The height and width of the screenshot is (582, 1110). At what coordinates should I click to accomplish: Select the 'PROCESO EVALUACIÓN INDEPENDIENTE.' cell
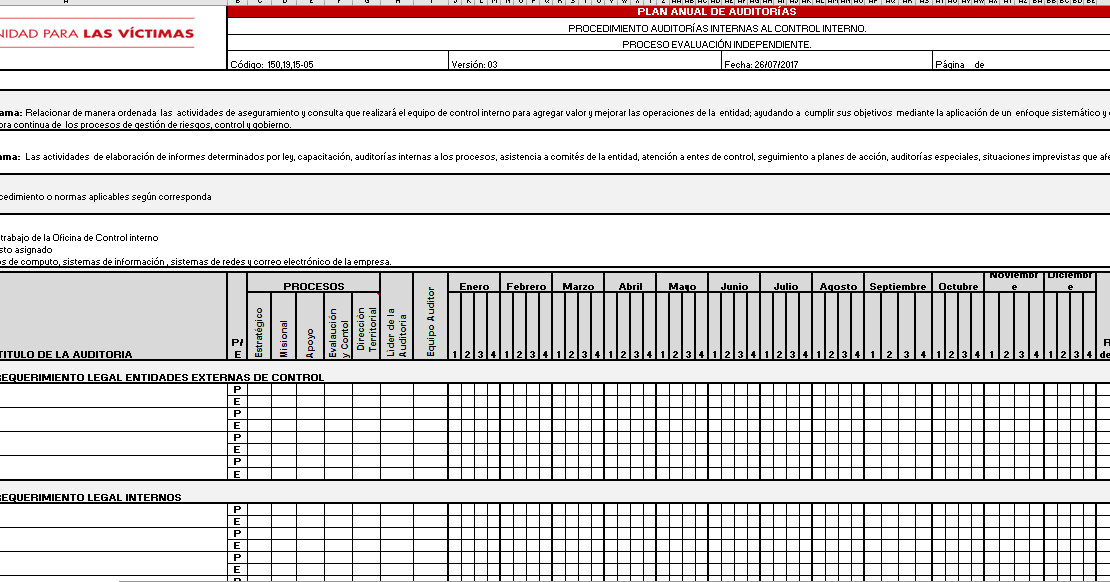[x=668, y=45]
